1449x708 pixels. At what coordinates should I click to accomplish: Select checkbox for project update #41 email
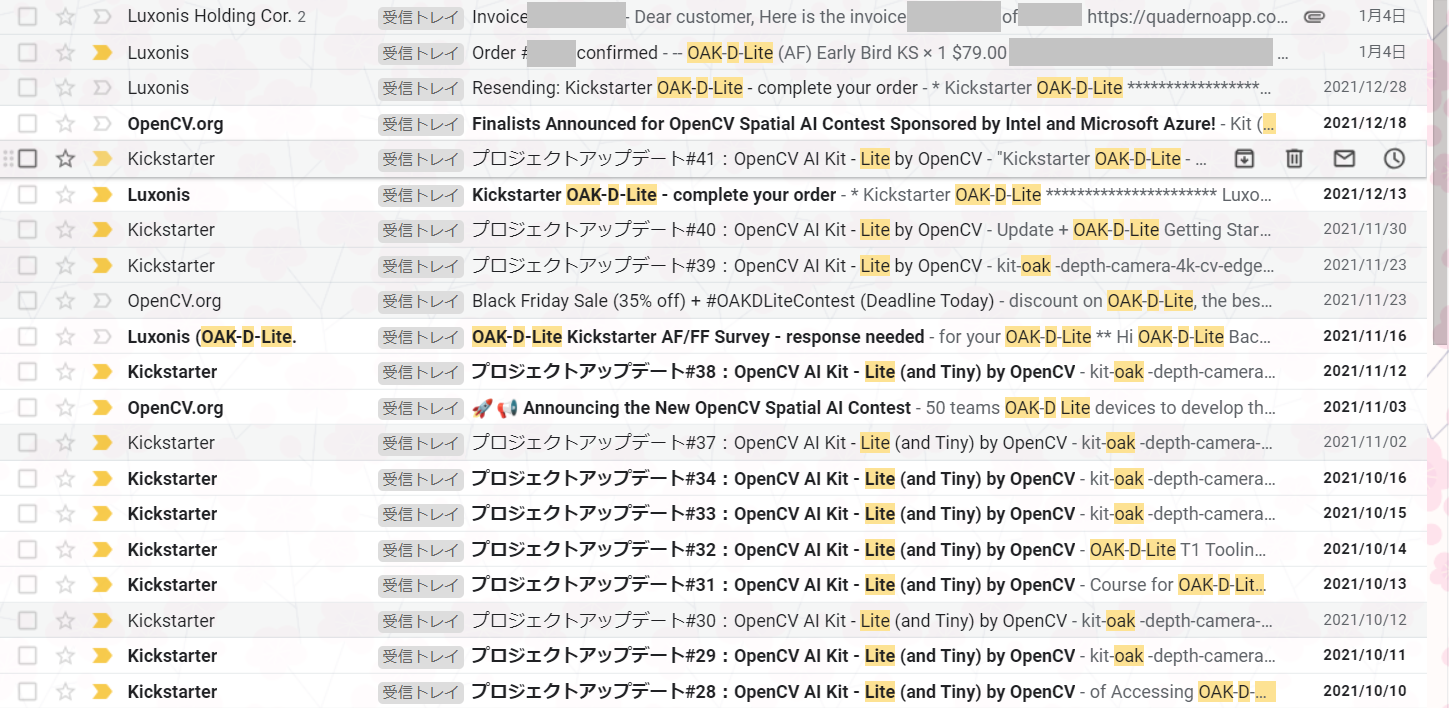pyautogui.click(x=28, y=159)
